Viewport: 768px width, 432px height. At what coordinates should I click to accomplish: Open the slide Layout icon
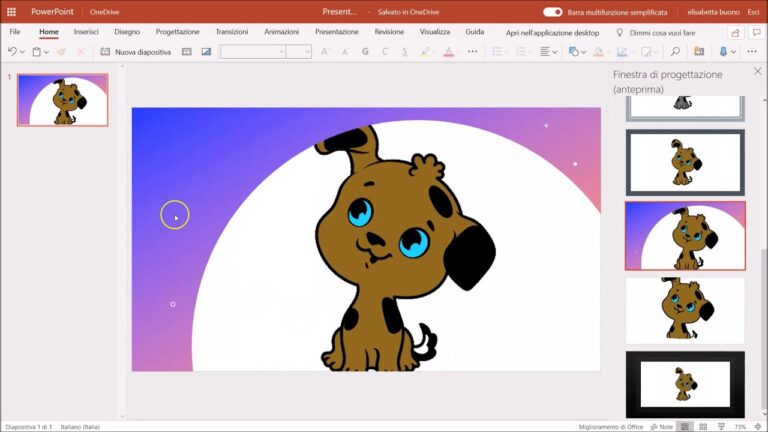187,51
